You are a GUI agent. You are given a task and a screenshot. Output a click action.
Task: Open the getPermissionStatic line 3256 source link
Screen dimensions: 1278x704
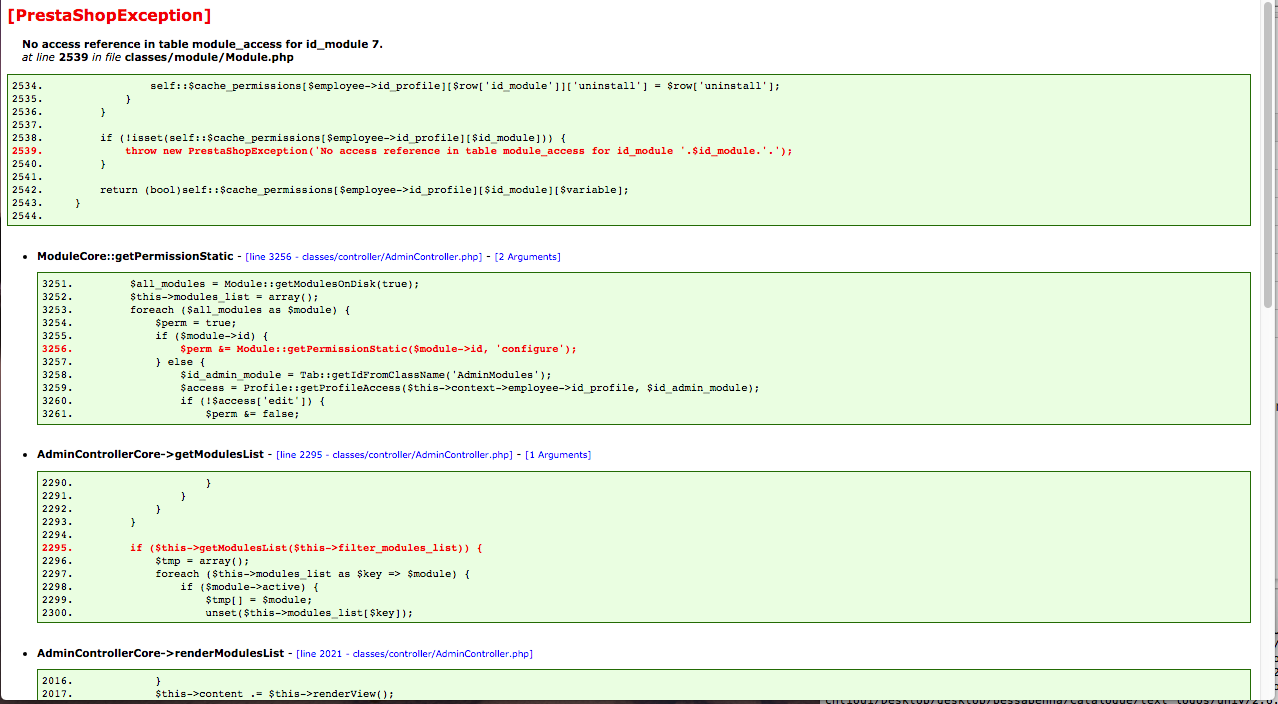364,257
